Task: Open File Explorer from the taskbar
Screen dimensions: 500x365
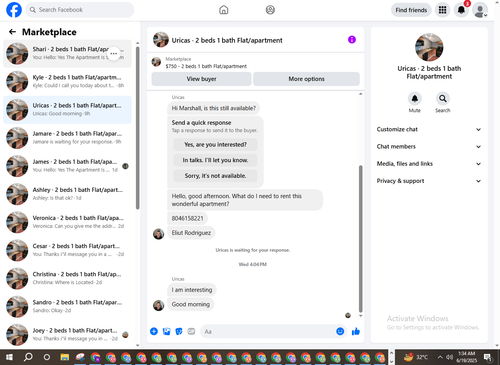Action: 65,357
